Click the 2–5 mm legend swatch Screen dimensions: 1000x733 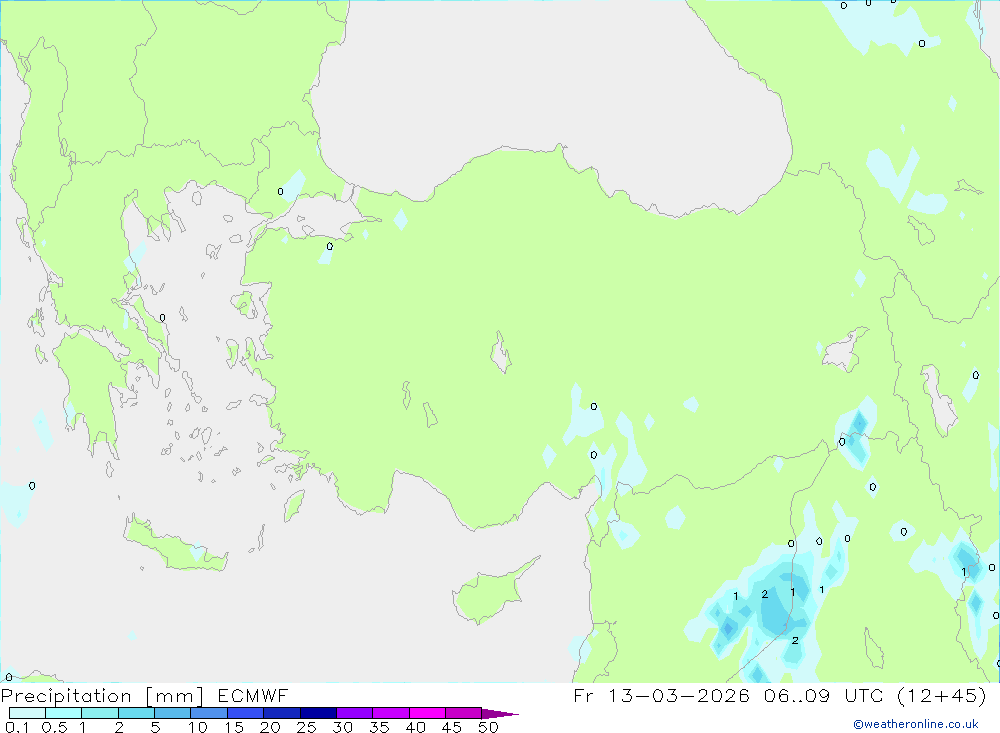click(x=136, y=713)
